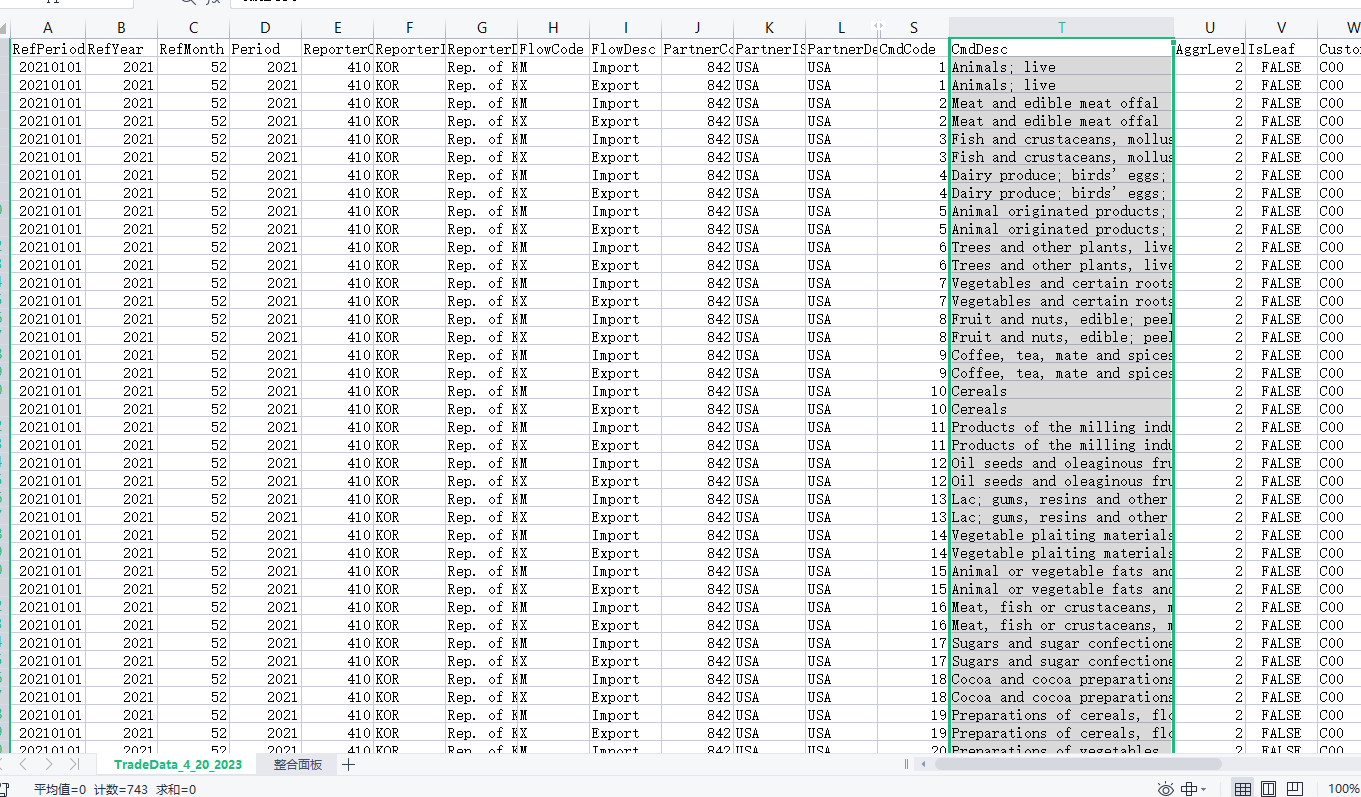Click the 平均值=0 status bar entry
This screenshot has width=1361, height=797.
click(x=60, y=789)
